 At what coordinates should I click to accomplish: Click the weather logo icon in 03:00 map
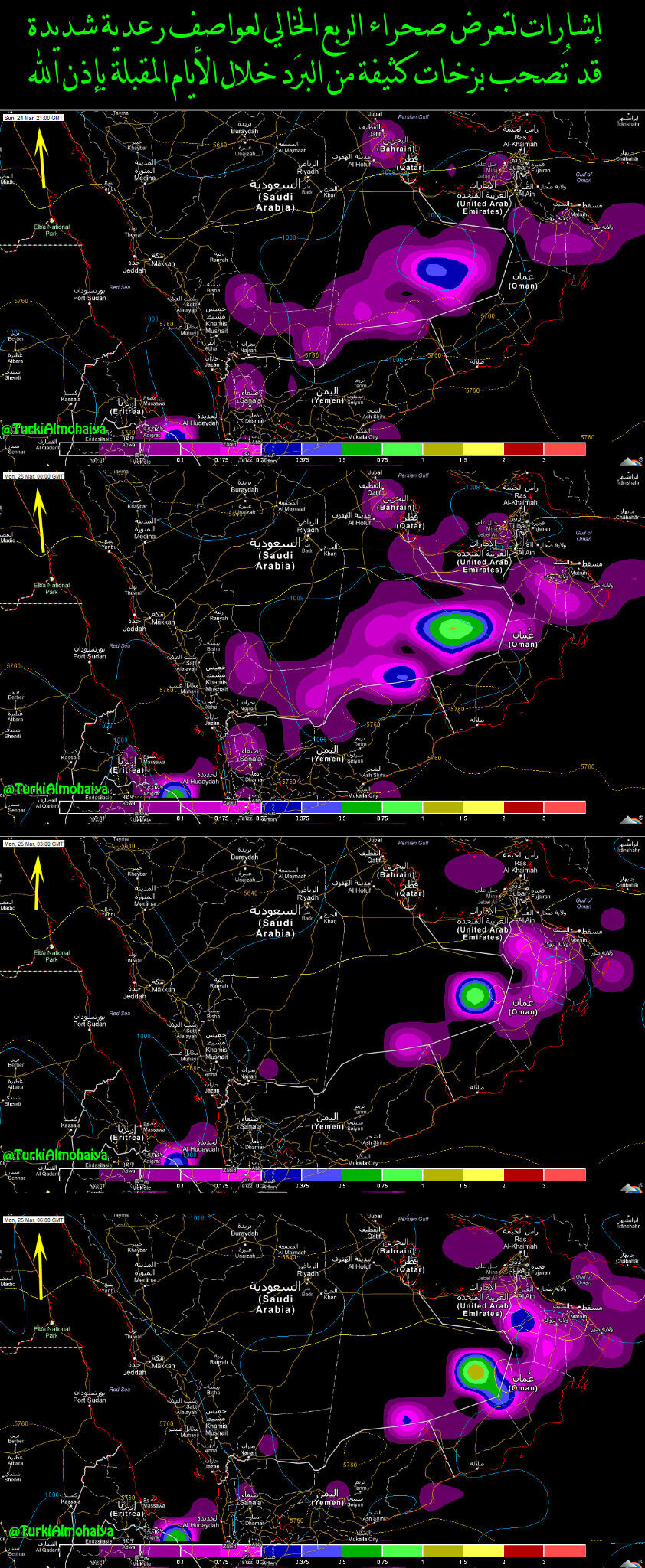631,1187
